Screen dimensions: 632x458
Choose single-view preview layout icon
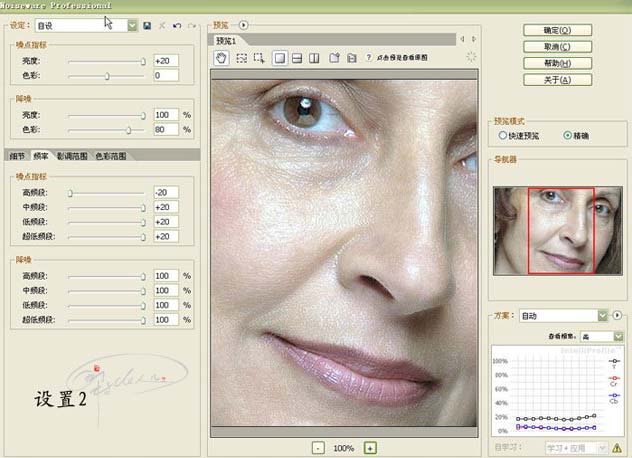pos(281,58)
